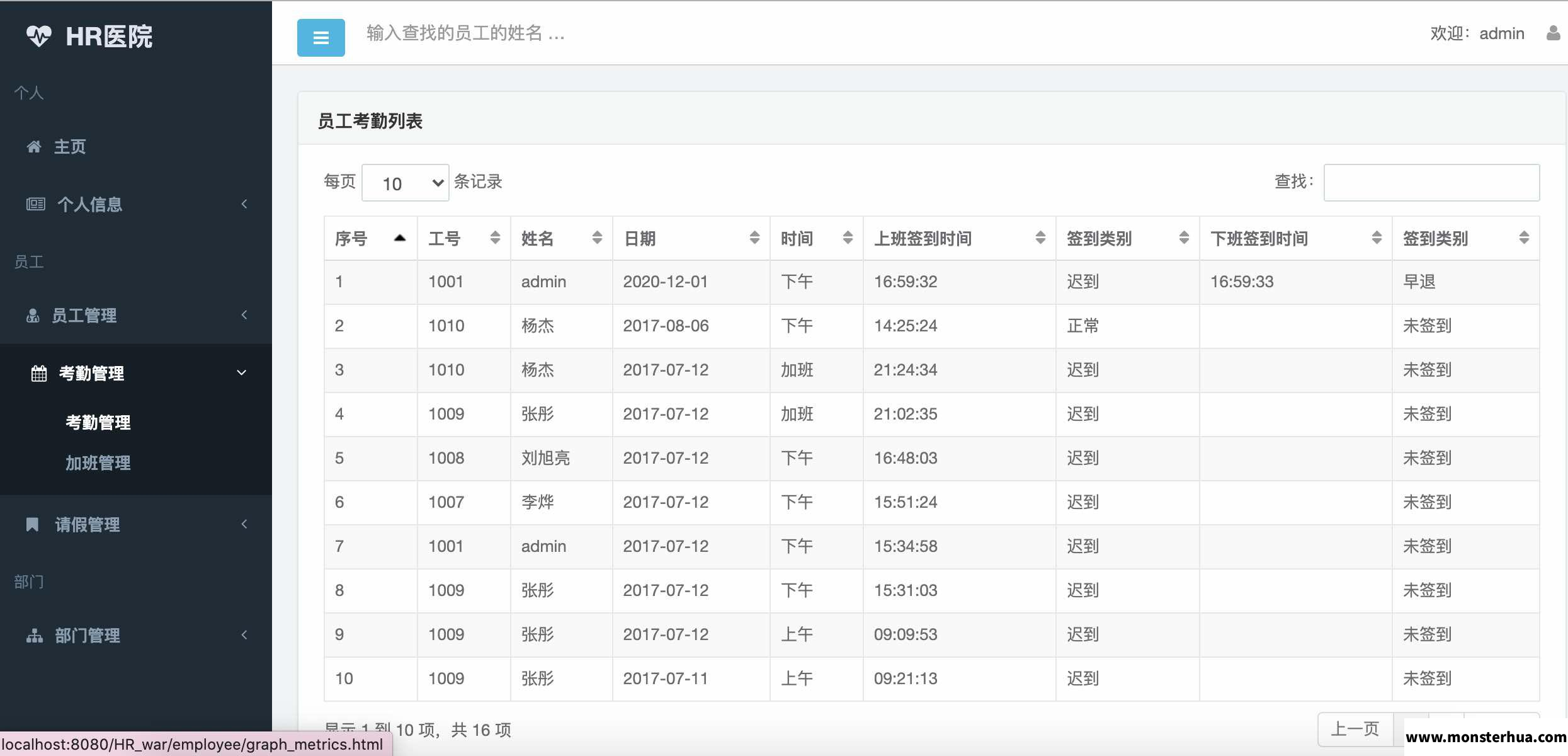Click the 日期 column header
This screenshot has width=1568, height=756.
pos(691,238)
